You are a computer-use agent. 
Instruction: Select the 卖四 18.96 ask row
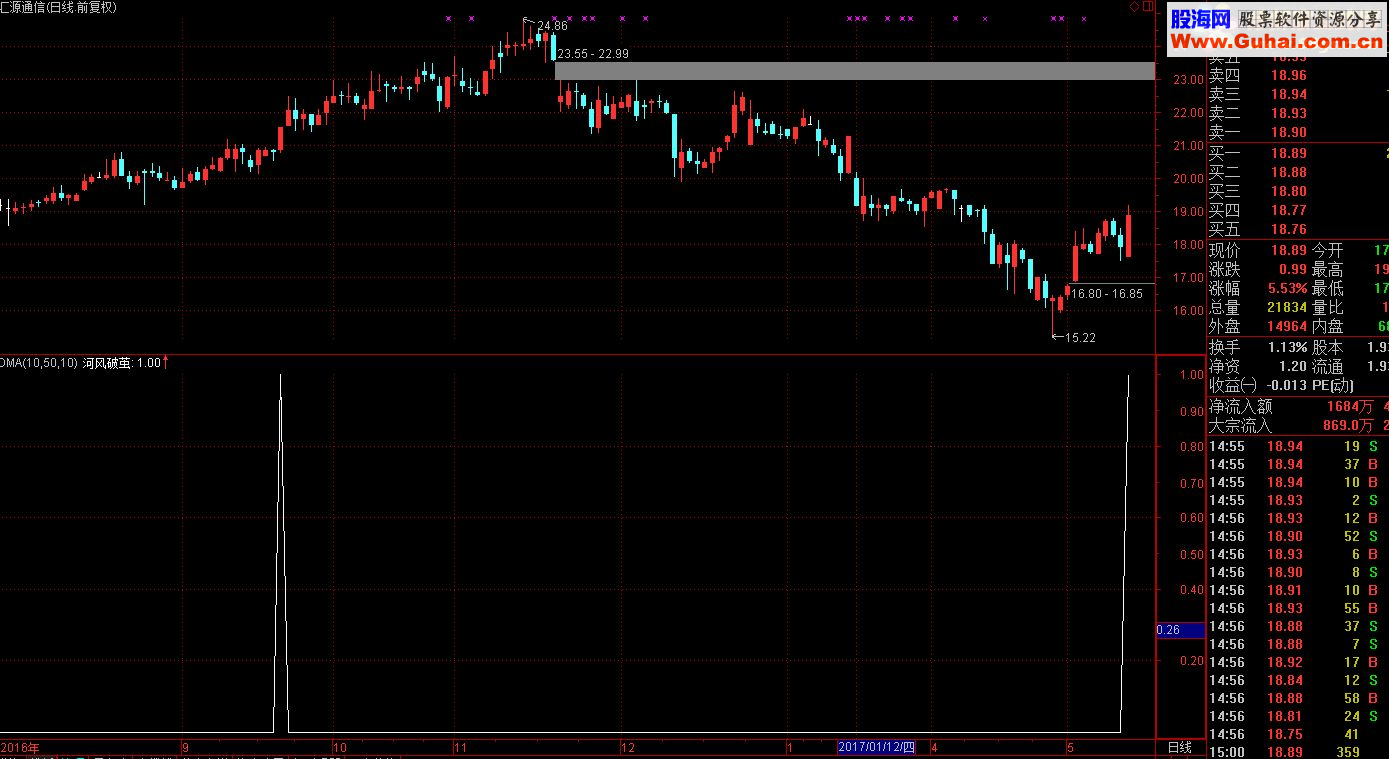1298,75
